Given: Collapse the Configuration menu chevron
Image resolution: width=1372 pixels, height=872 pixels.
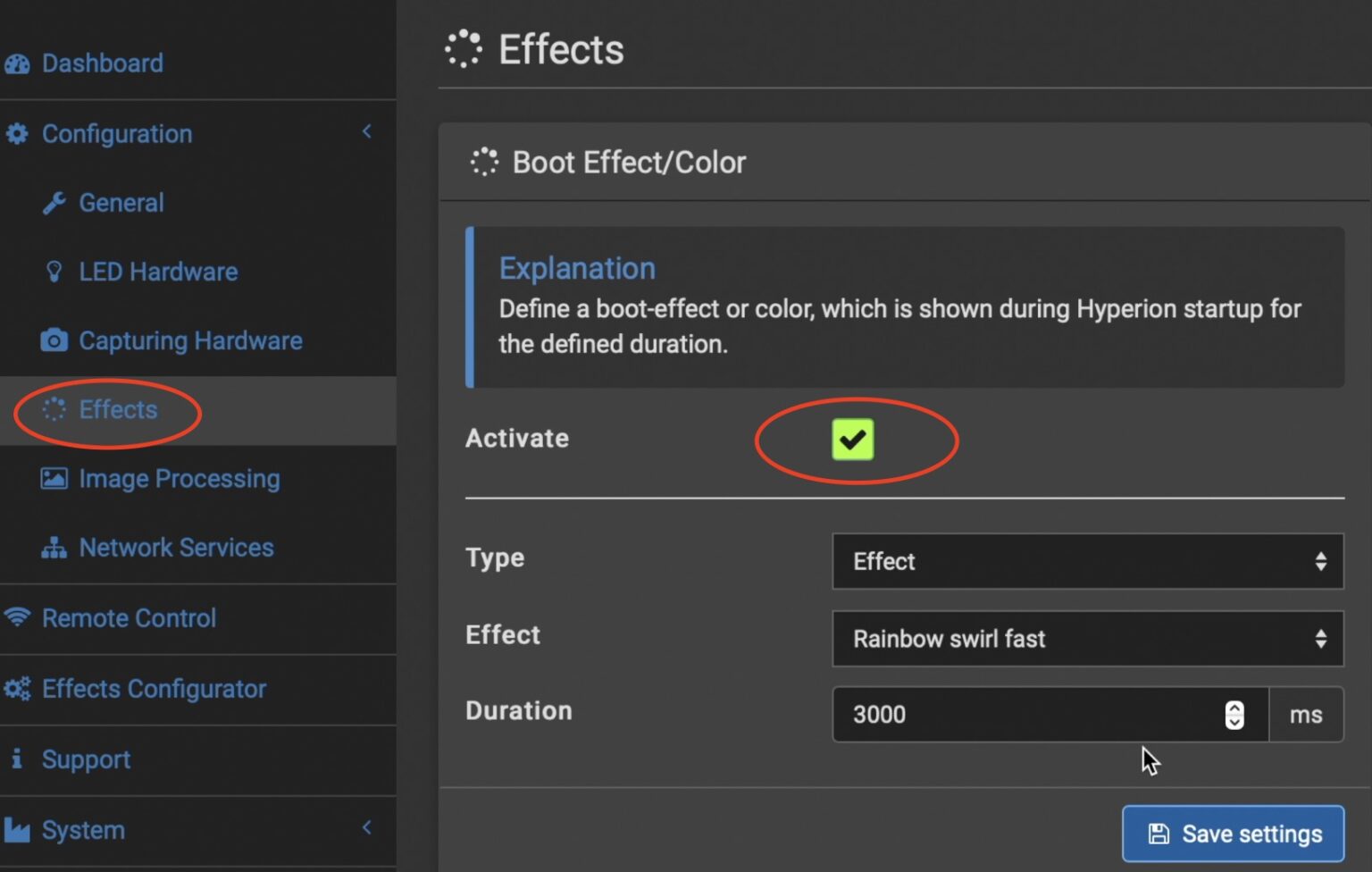Looking at the screenshot, I should pyautogui.click(x=366, y=132).
